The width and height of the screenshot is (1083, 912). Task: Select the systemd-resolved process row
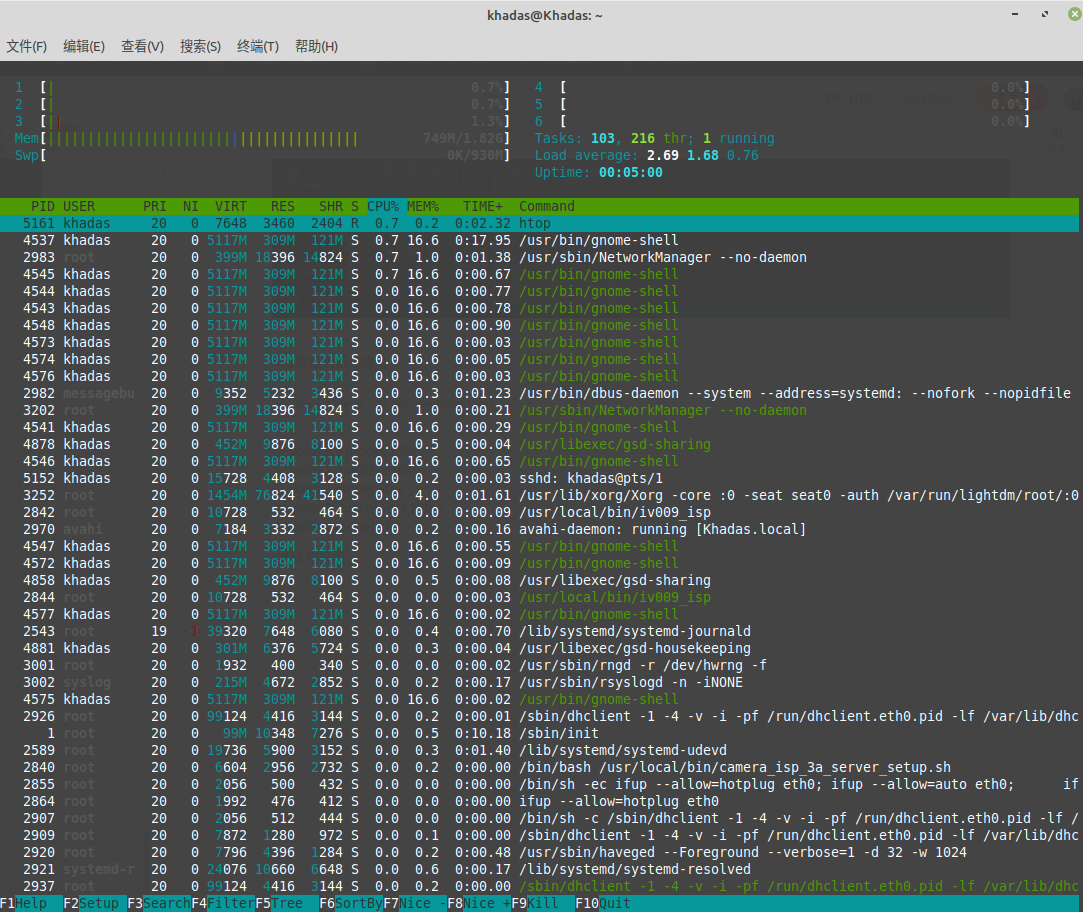tap(539, 870)
